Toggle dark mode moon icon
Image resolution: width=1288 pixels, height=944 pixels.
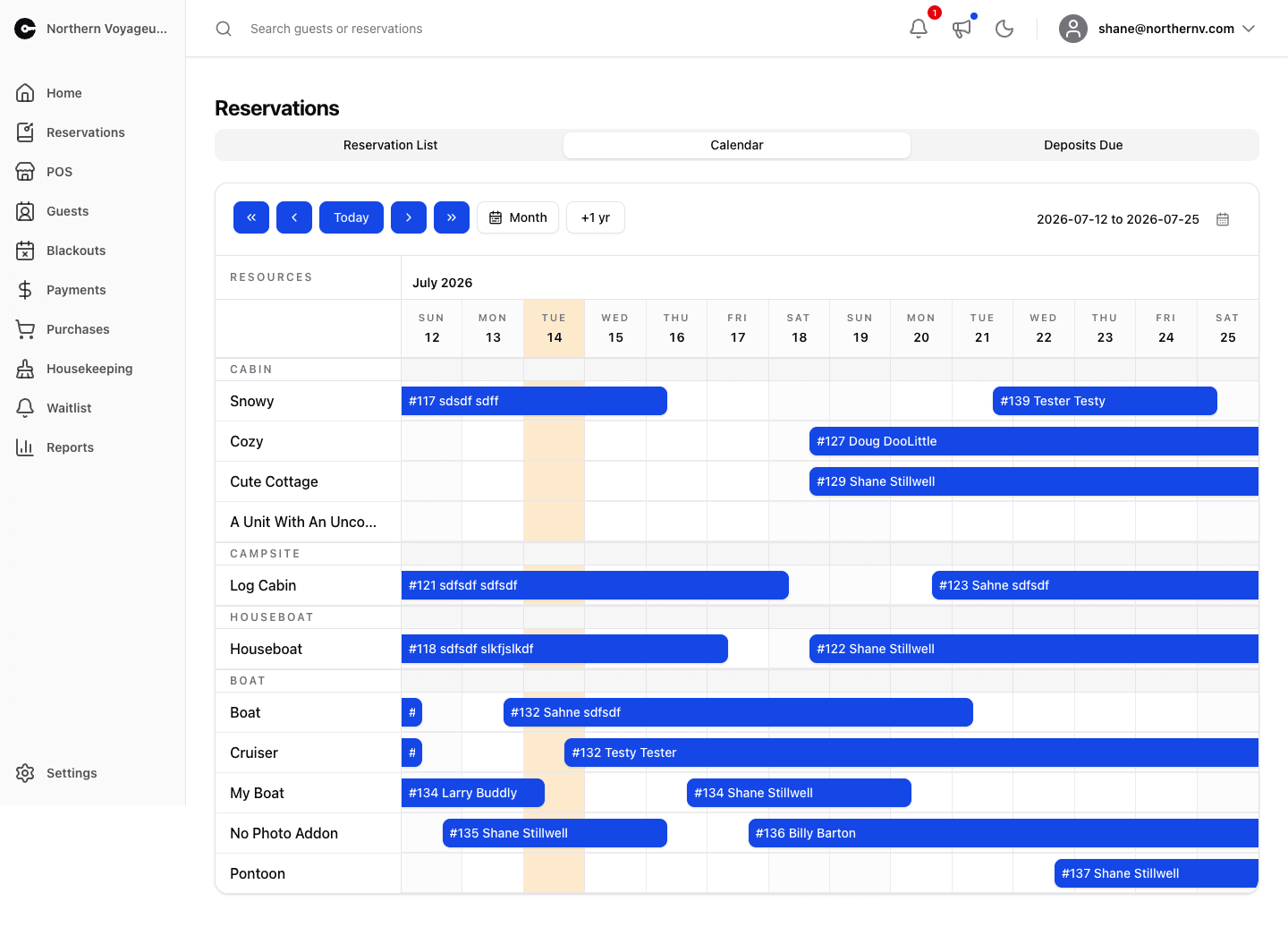(1004, 29)
